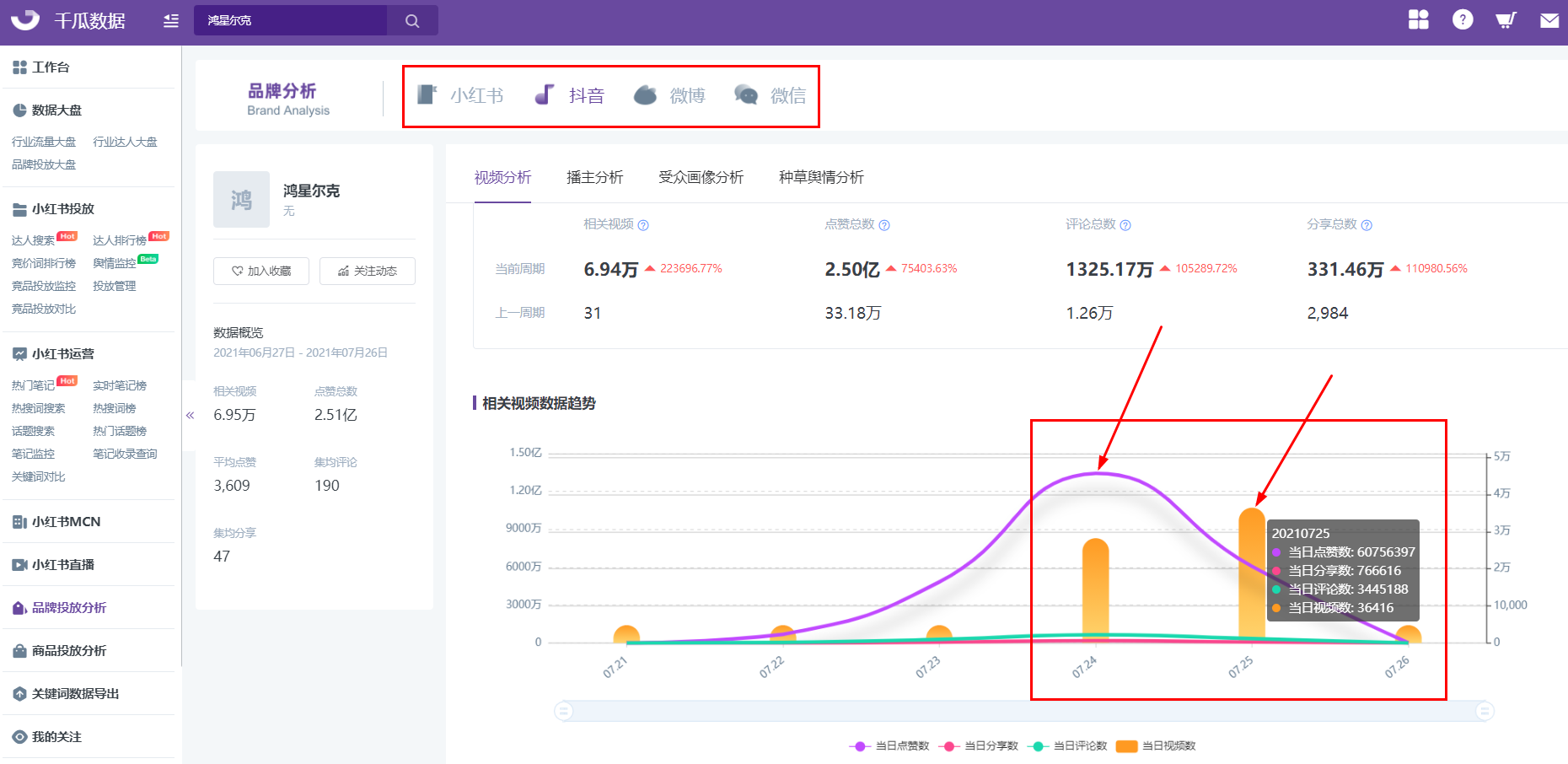Click the 商品投放分析 icon
The width and height of the screenshot is (1568, 764).
pyautogui.click(x=19, y=651)
